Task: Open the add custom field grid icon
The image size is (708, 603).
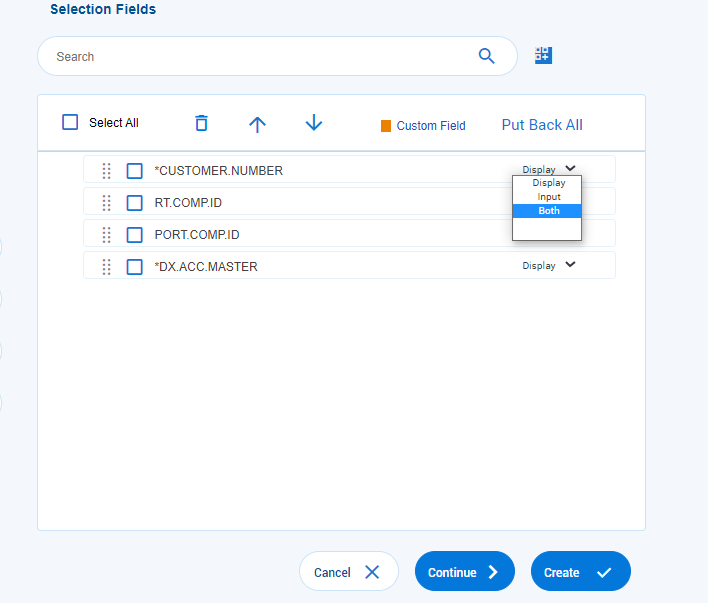Action: pos(543,55)
